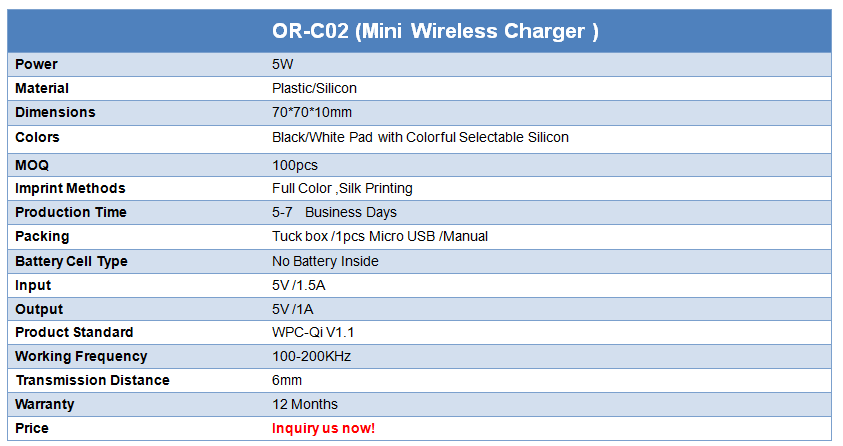This screenshot has width=843, height=446.
Task: Select the Output value 5V/1A
Action: [292, 309]
